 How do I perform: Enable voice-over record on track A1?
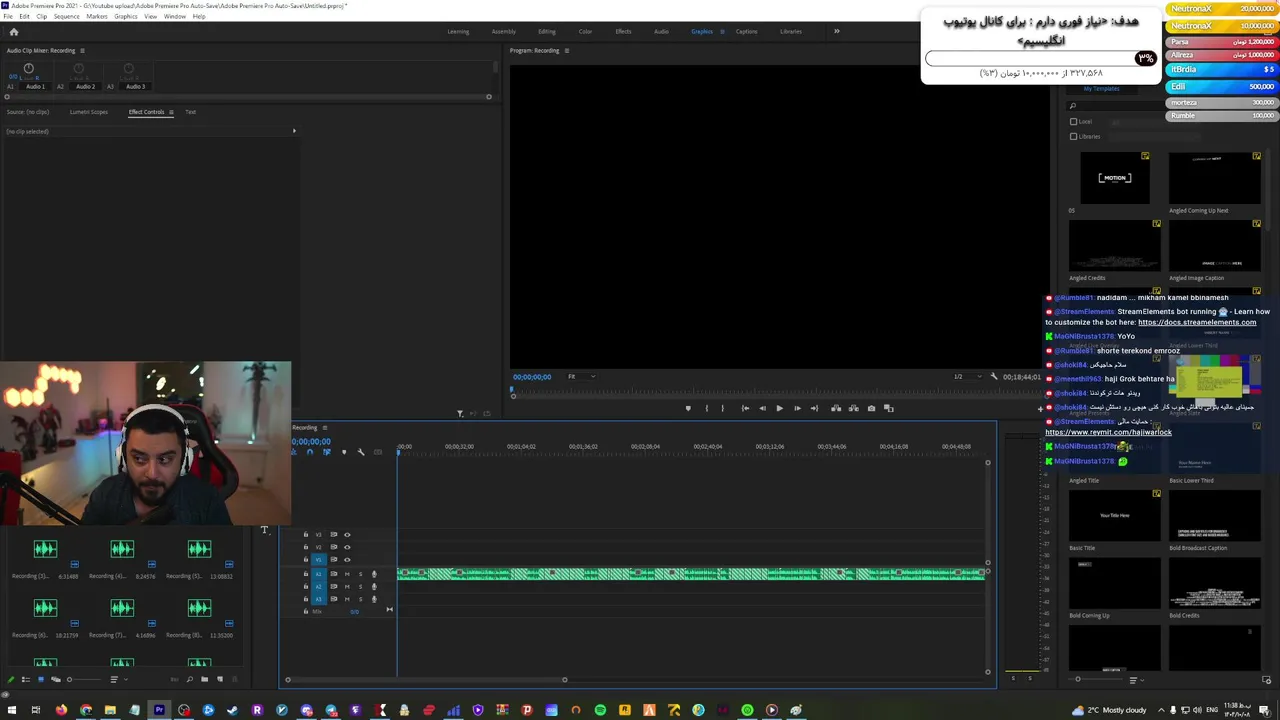click(374, 574)
